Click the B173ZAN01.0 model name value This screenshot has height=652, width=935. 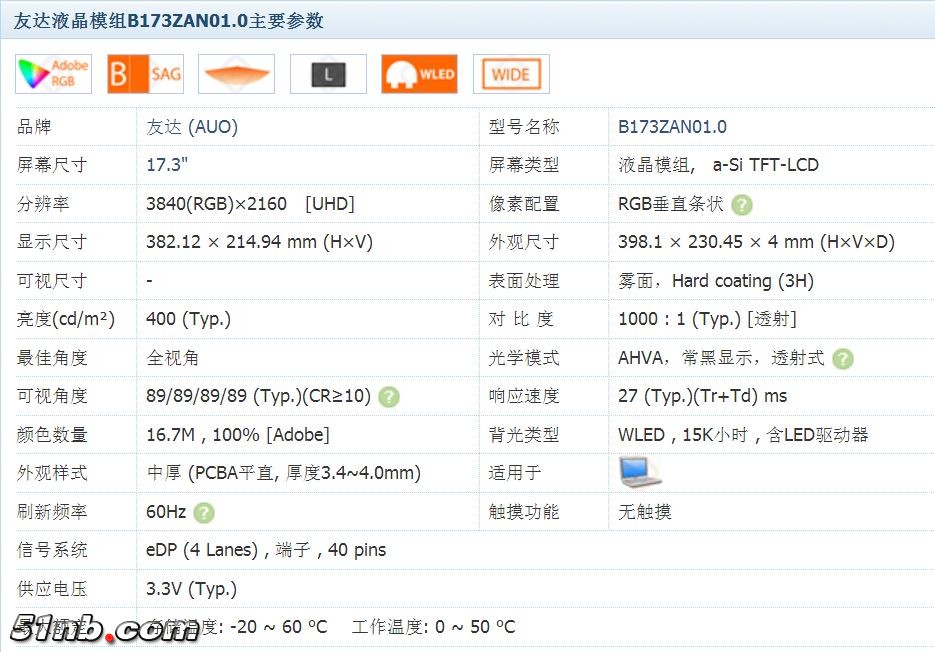pos(672,127)
